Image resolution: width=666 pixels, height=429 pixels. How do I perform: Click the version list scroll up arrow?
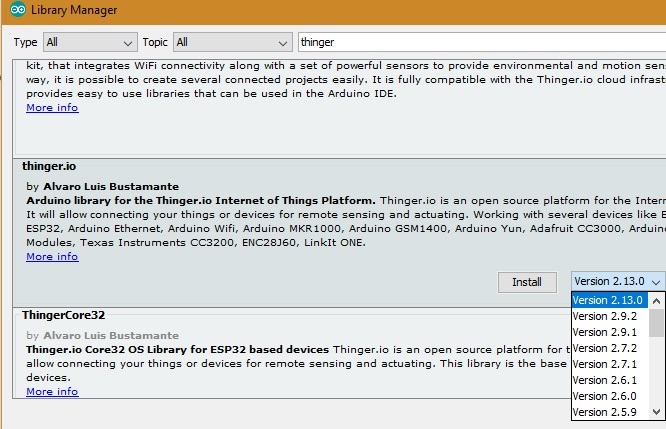(x=656, y=301)
